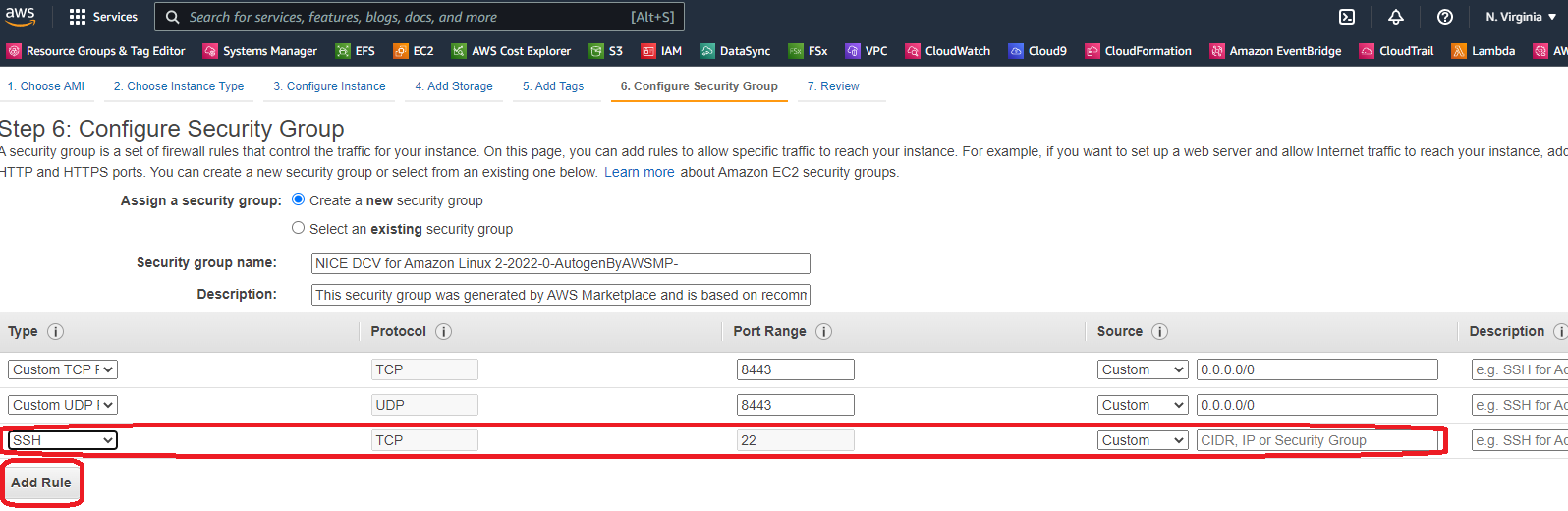This screenshot has height=511, width=1568.
Task: Open the N. Virginia region dropdown
Action: [x=1521, y=17]
